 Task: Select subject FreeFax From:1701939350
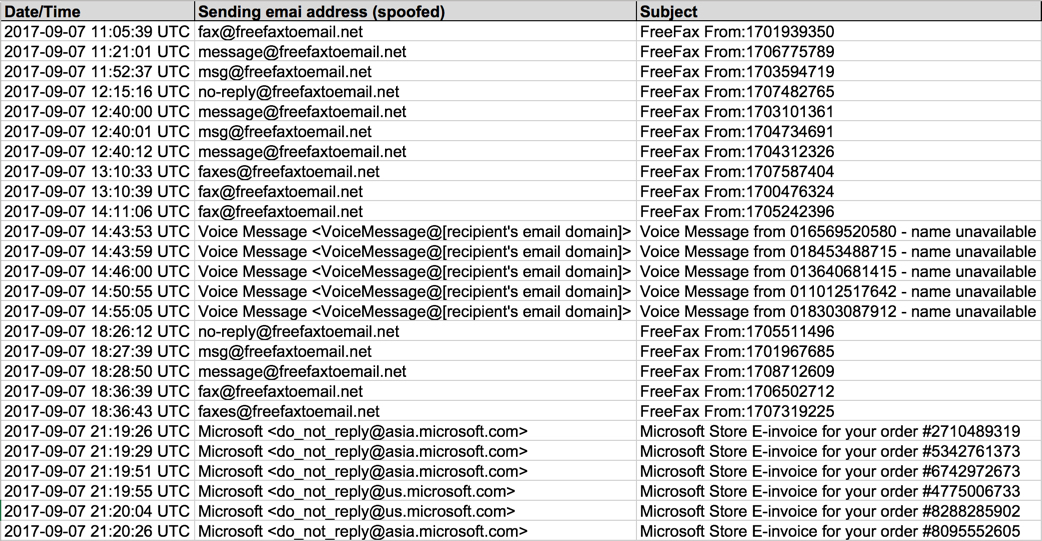point(839,32)
